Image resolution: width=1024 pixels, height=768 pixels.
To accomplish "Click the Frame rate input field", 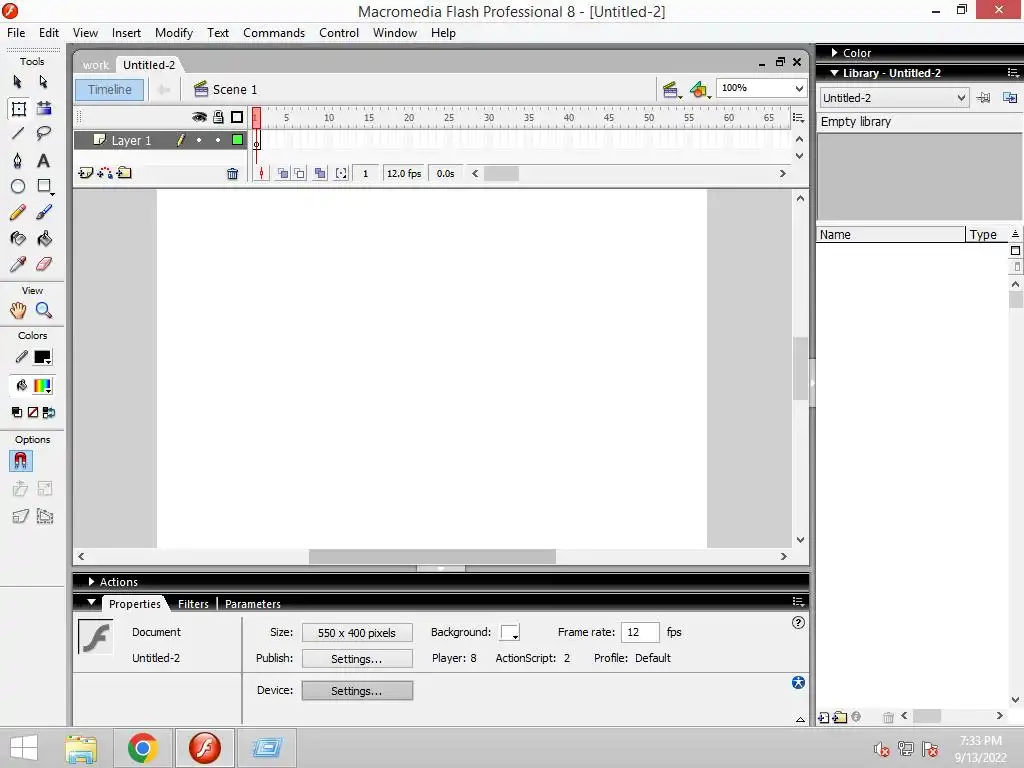I will 640,632.
